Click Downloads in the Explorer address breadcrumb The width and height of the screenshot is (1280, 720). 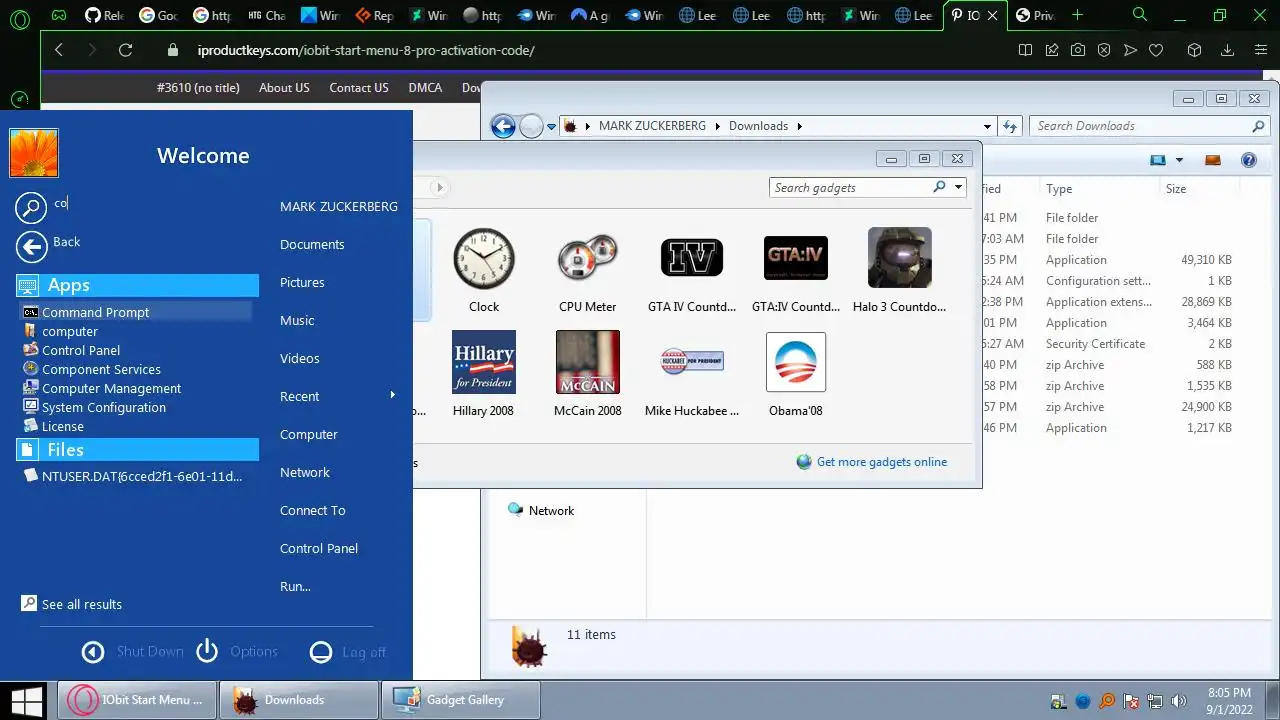pyautogui.click(x=758, y=126)
